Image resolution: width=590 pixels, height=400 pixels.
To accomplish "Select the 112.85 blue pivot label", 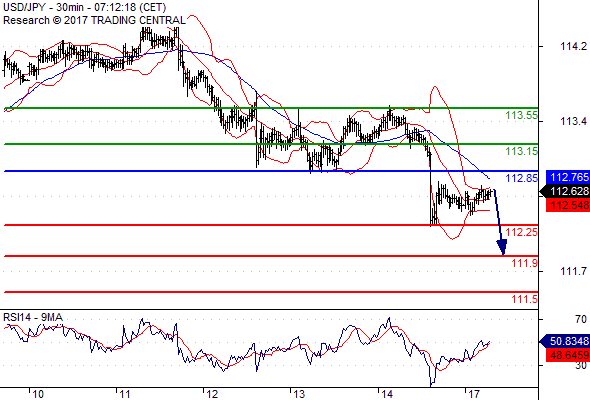I will pos(522,178).
